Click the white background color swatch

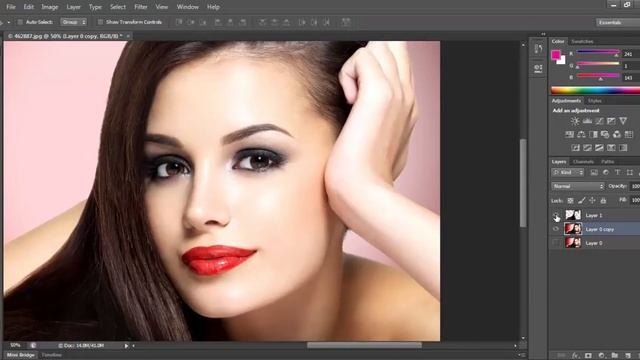click(562, 60)
